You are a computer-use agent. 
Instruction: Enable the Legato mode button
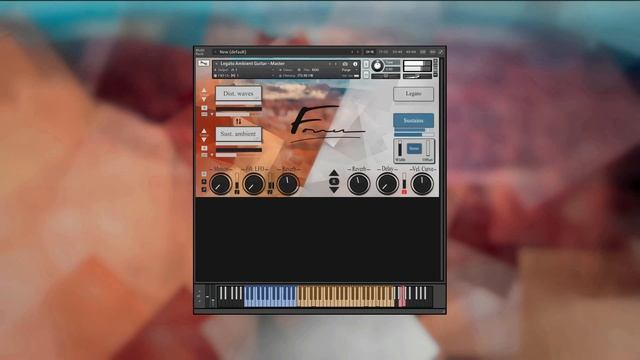coord(413,94)
